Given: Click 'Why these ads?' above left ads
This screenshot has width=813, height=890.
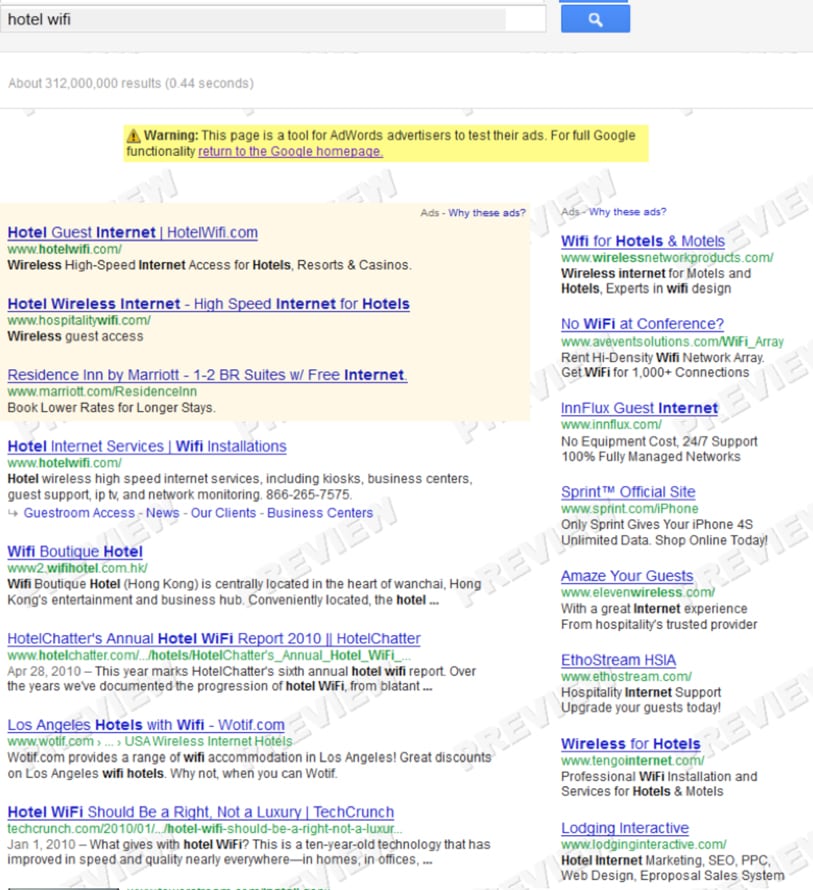Looking at the screenshot, I should click(x=486, y=213).
